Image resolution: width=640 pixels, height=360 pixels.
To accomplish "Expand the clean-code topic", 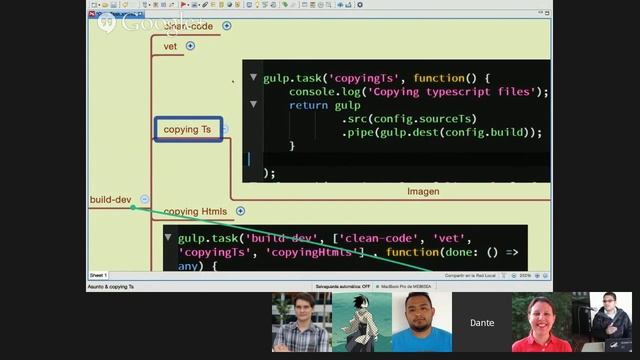I will (227, 26).
